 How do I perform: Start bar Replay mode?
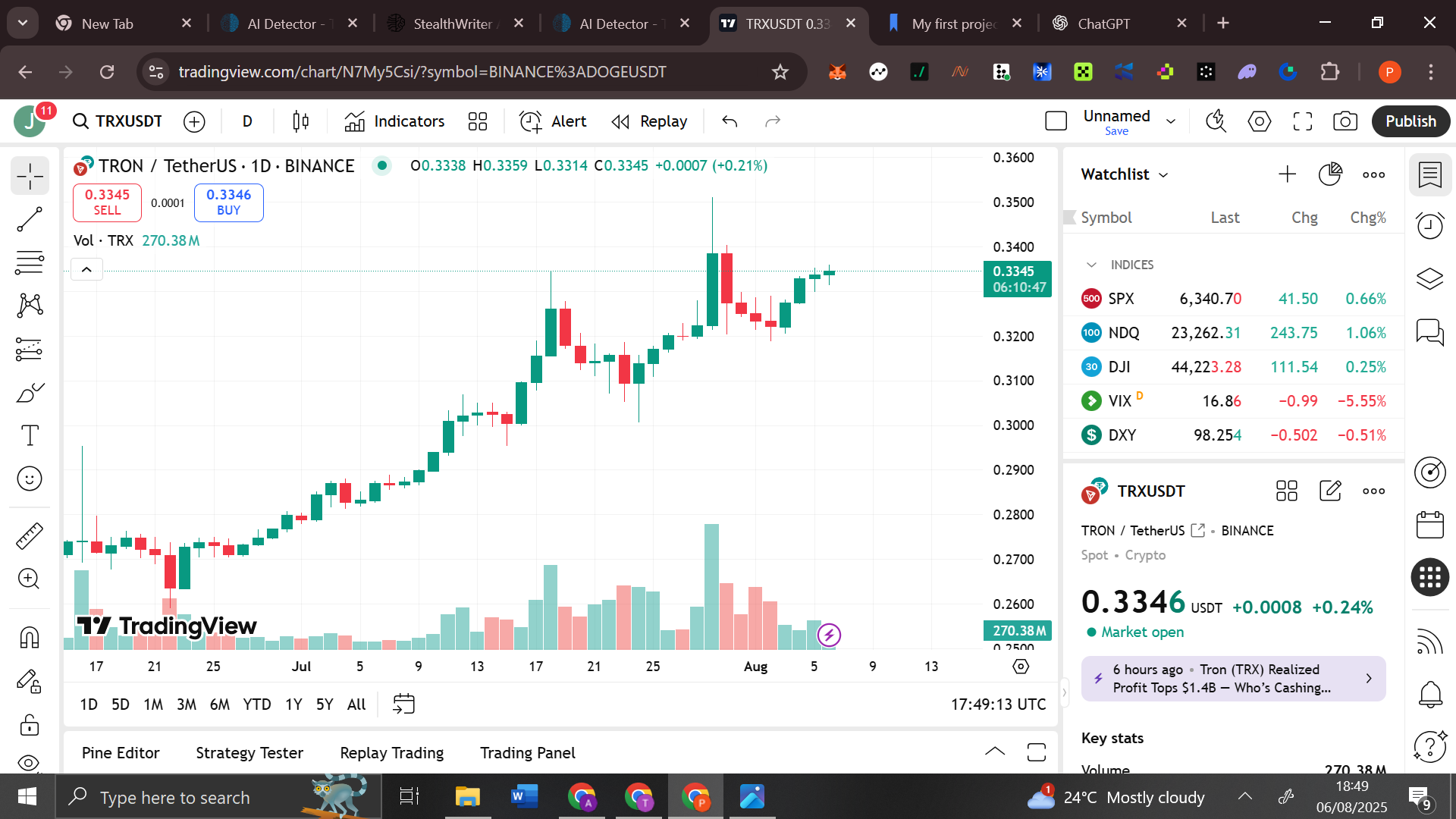click(x=649, y=121)
